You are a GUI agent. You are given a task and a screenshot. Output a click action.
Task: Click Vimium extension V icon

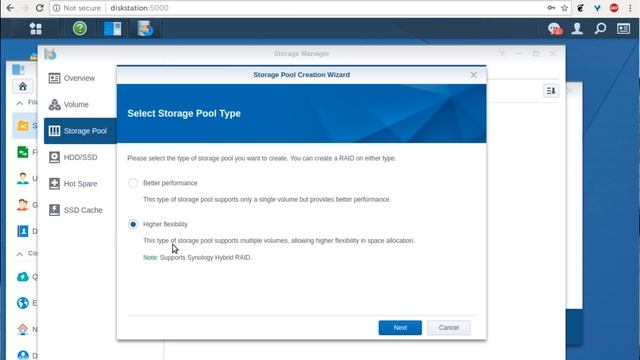click(597, 8)
